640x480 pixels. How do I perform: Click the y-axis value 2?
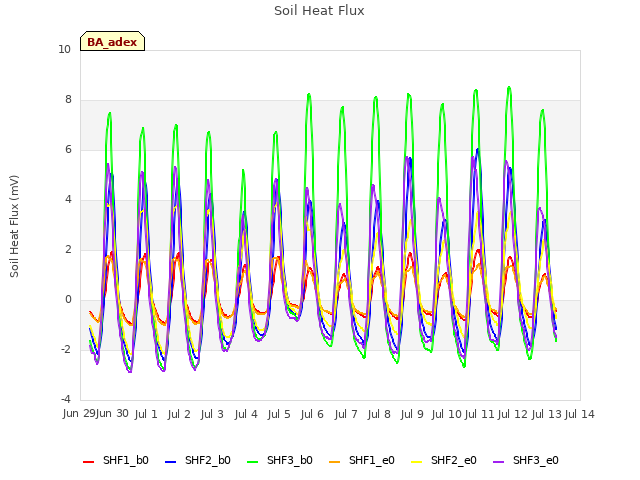click(x=68, y=250)
